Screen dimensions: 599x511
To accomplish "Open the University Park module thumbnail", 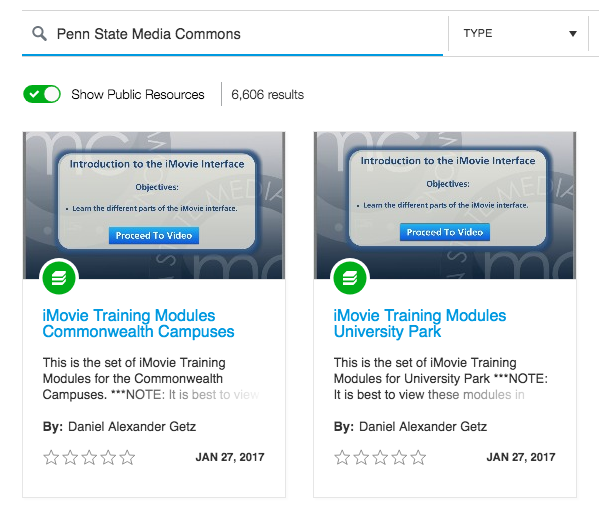I will point(445,205).
